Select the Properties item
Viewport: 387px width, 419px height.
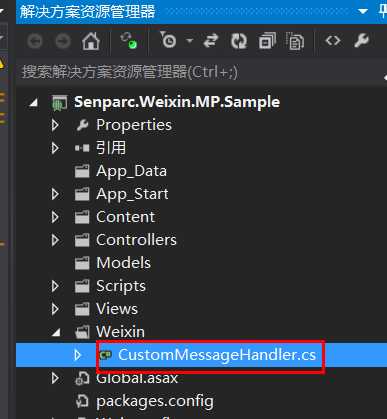[134, 125]
